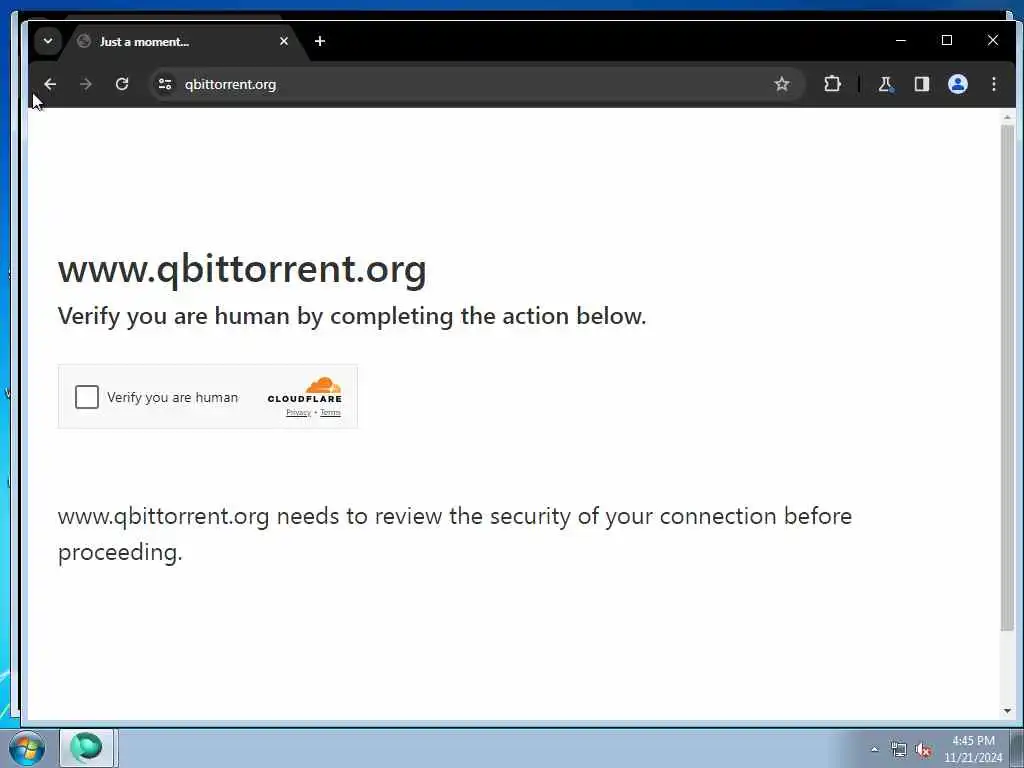Close the Just a moment... tab
This screenshot has width=1024, height=768.
(284, 41)
